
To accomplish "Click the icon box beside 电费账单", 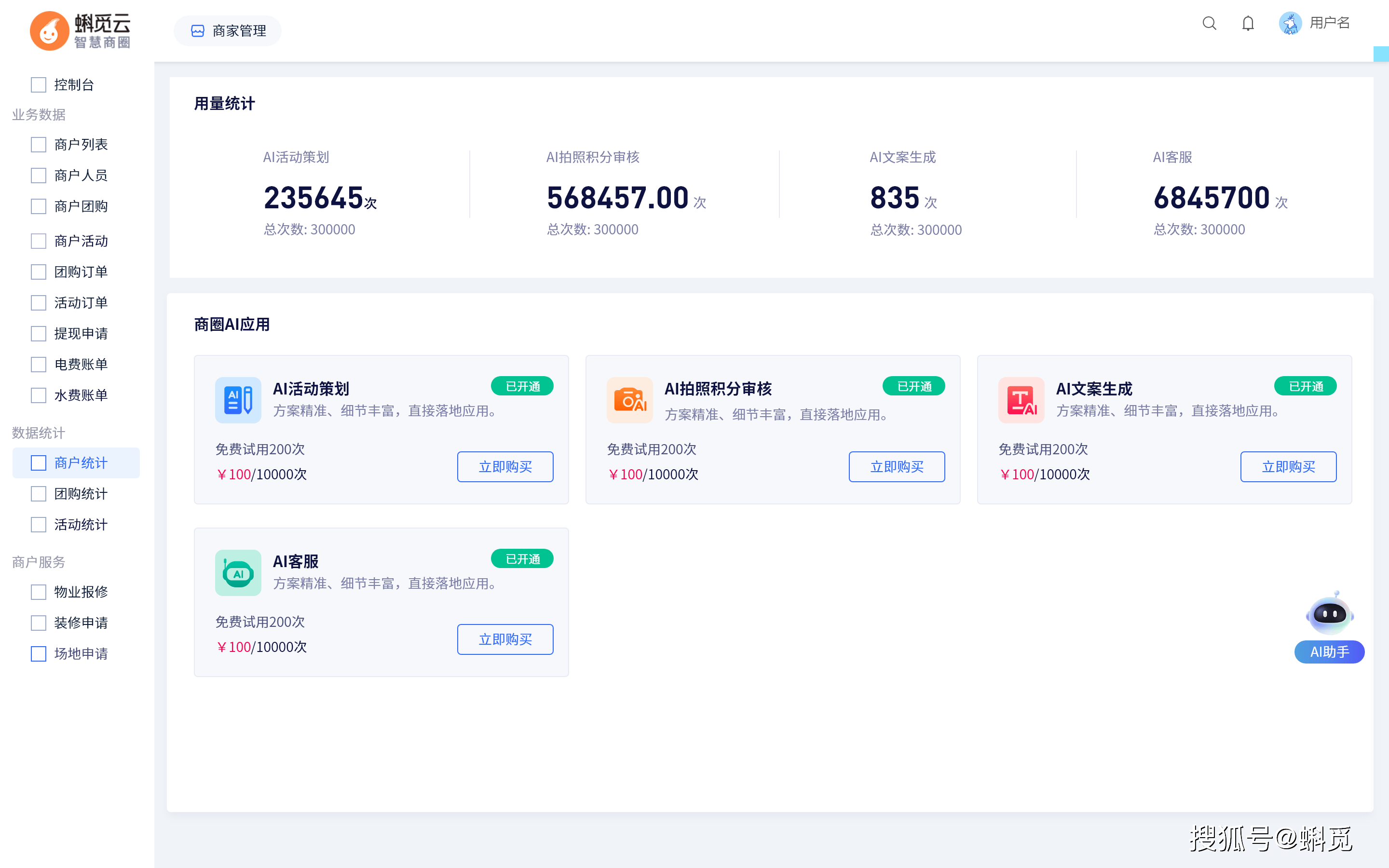I will click(x=39, y=365).
